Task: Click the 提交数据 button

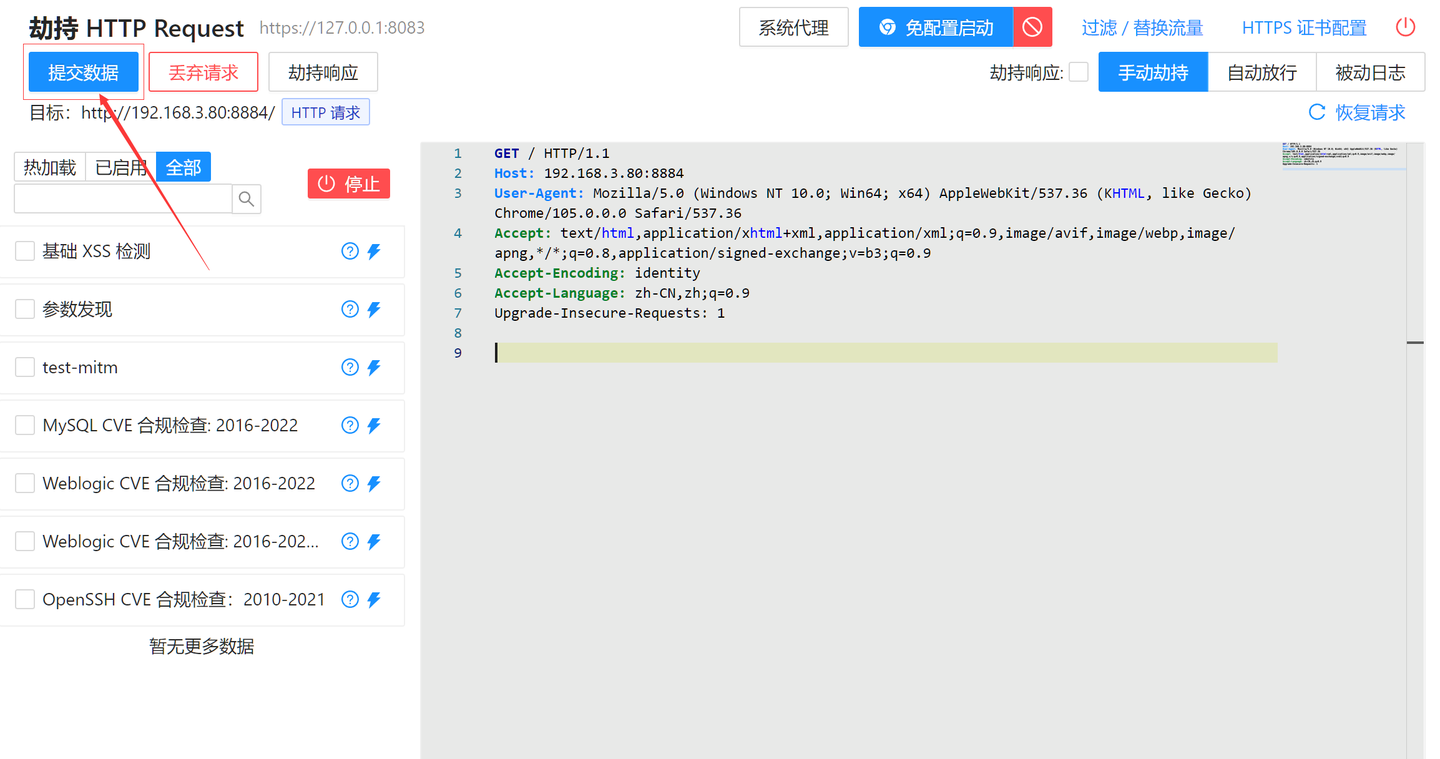Action: [x=82, y=71]
